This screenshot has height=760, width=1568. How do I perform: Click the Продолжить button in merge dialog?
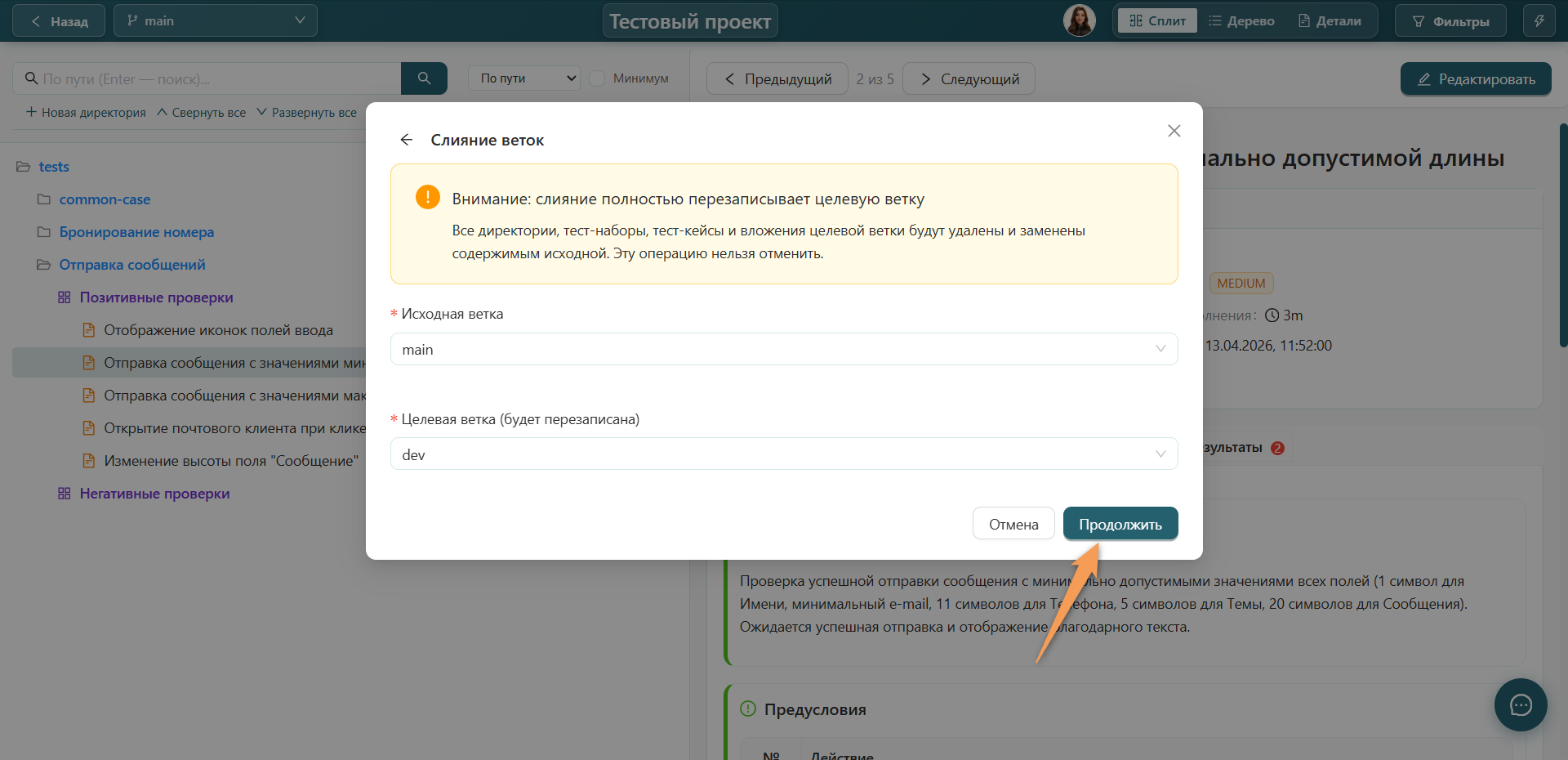click(1120, 524)
